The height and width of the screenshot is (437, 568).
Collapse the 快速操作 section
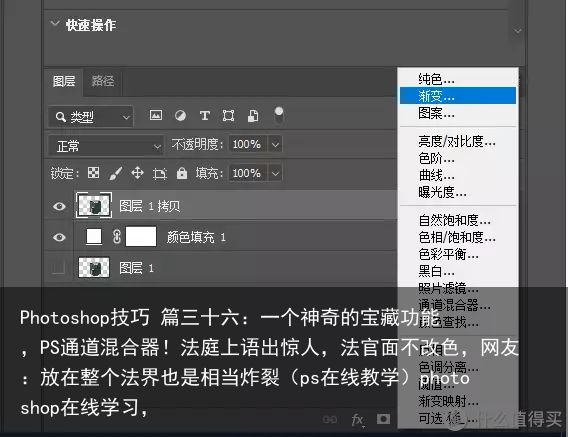[x=55, y=24]
